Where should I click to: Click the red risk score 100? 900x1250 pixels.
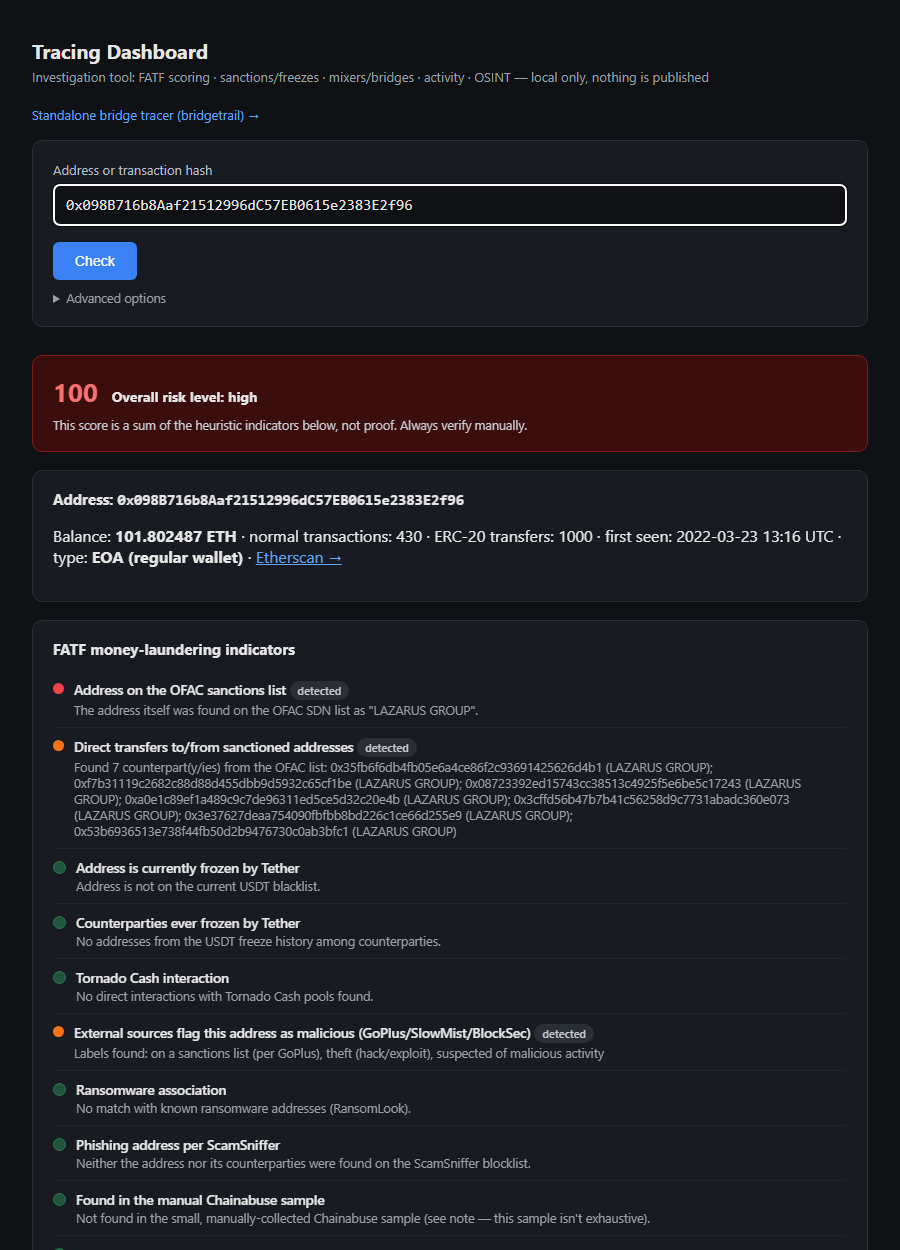click(x=76, y=394)
